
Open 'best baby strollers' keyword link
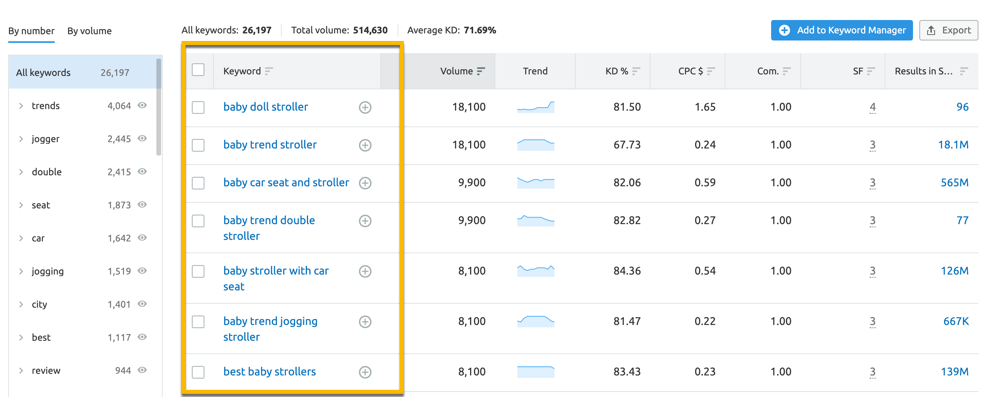270,371
